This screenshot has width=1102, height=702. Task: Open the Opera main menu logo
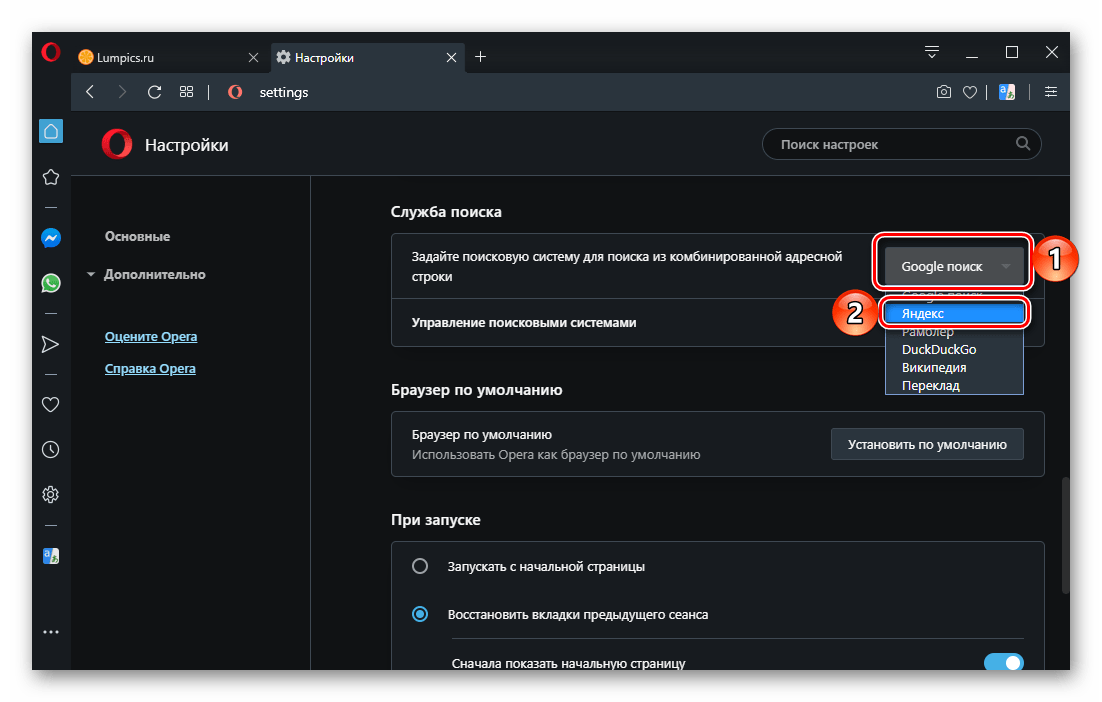tap(51, 53)
